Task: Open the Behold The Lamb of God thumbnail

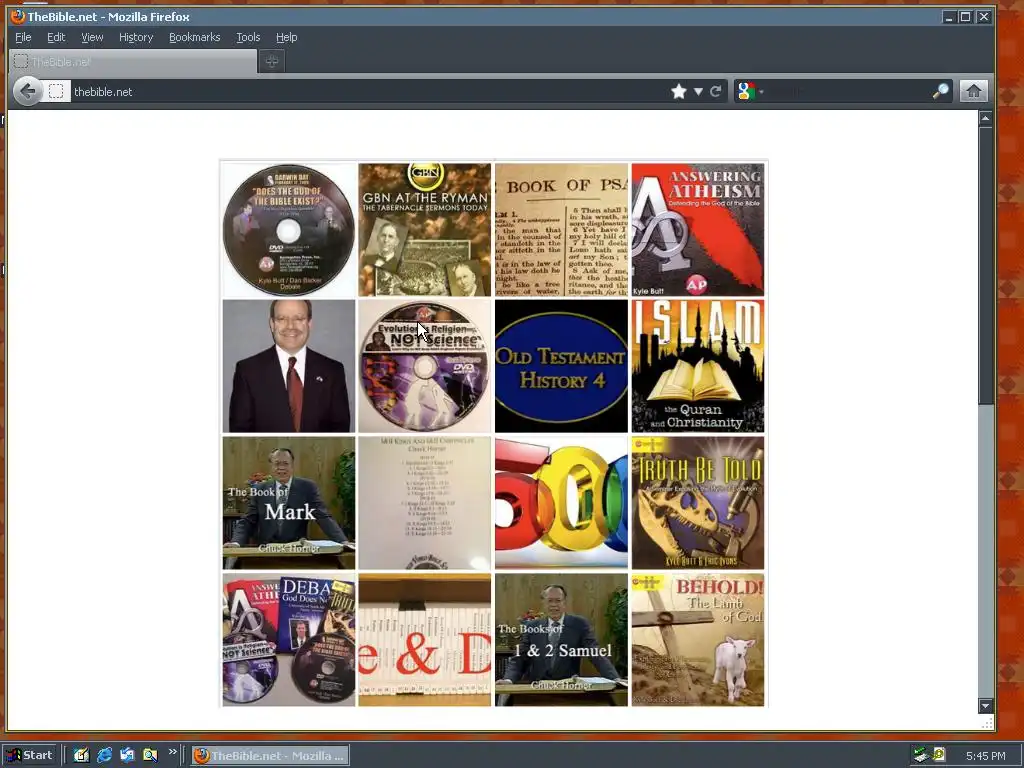Action: click(x=697, y=640)
